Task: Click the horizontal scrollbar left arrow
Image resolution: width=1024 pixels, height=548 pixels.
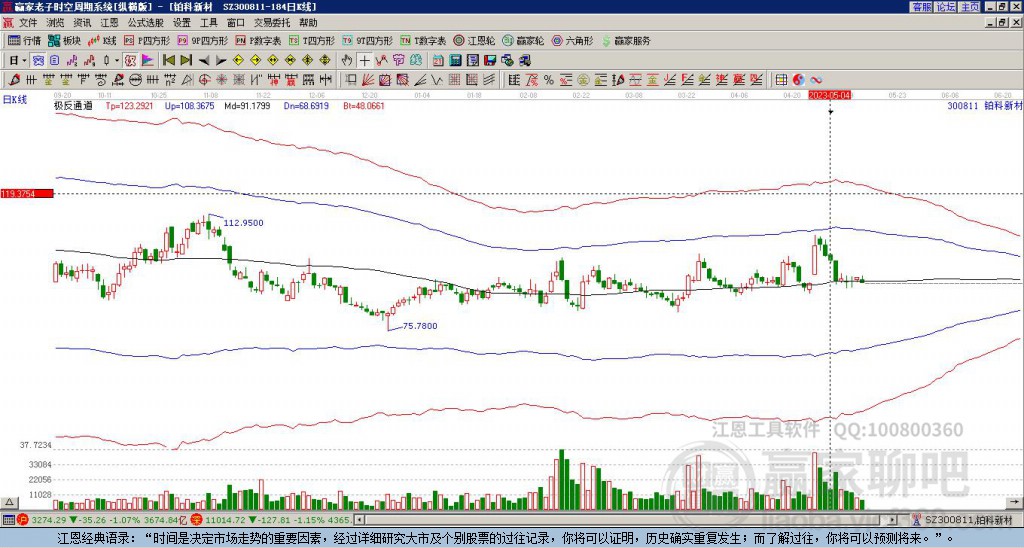Action: [358, 520]
